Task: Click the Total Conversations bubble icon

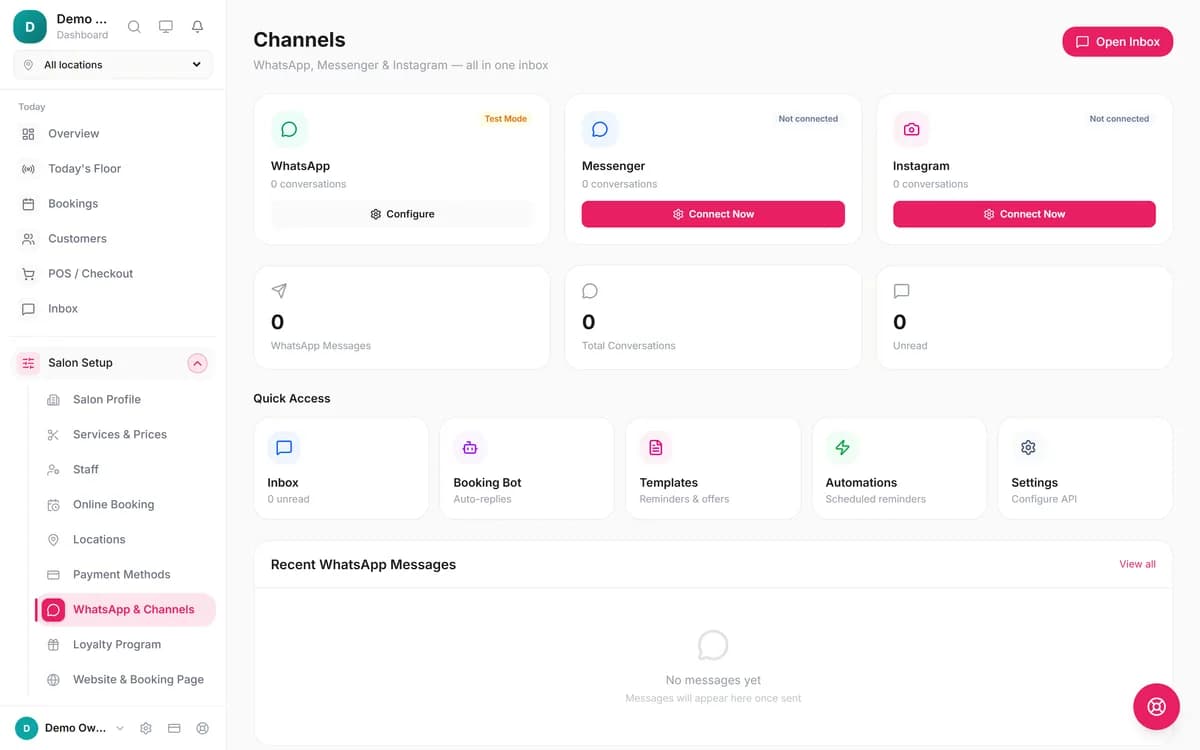Action: pyautogui.click(x=590, y=291)
